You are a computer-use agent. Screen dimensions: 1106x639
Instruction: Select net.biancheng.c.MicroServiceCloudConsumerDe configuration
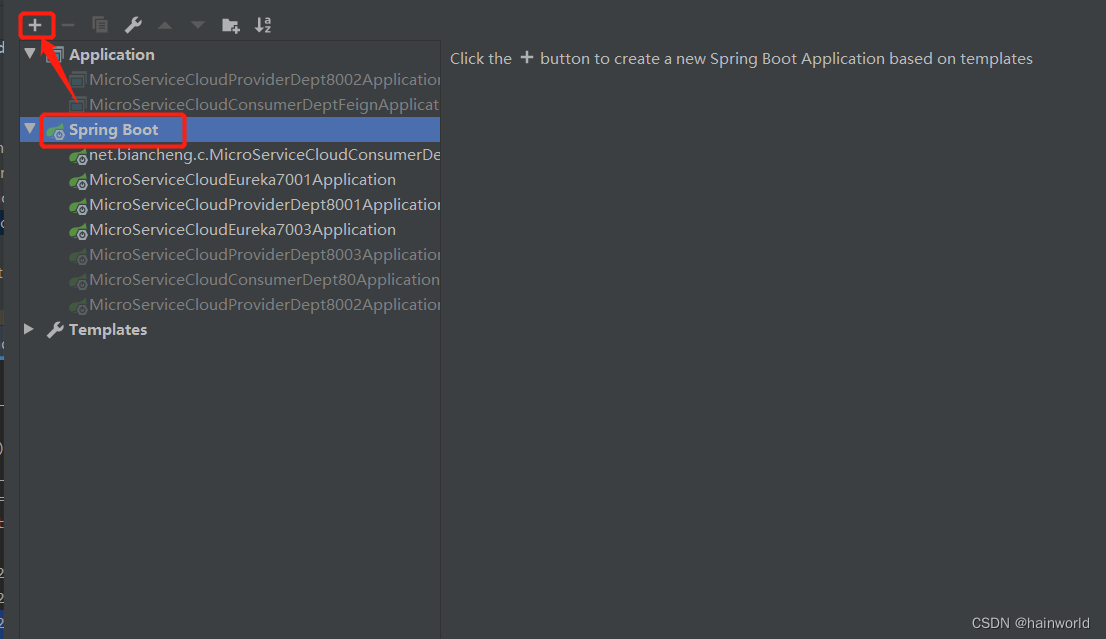point(265,154)
